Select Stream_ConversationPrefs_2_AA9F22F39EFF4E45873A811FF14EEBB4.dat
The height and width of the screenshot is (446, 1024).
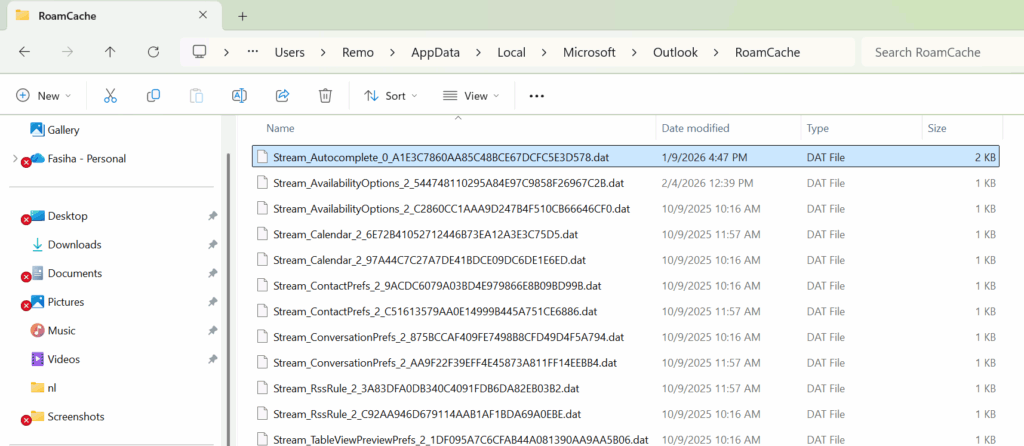coord(626,363)
